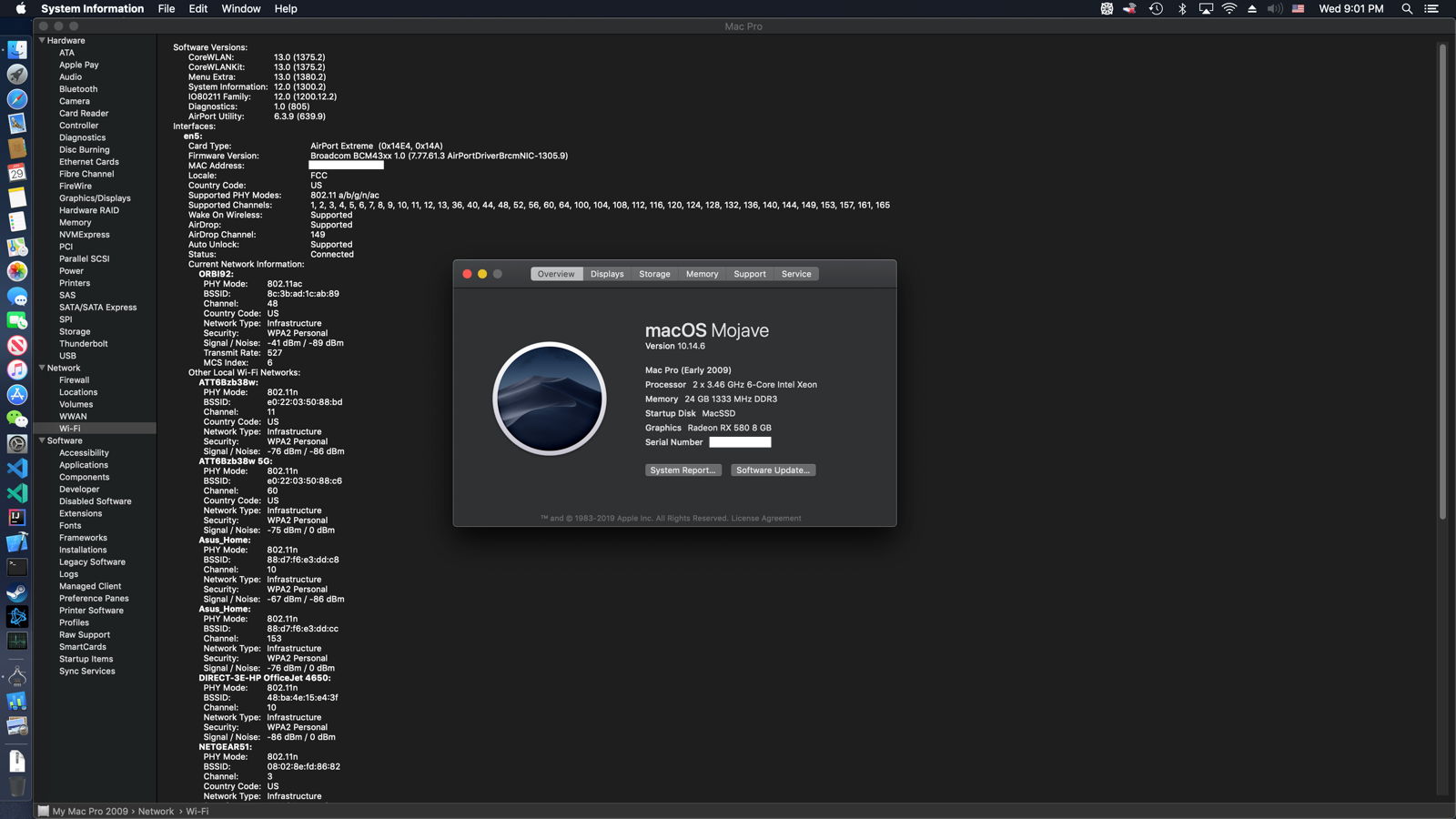The height and width of the screenshot is (819, 1456).
Task: Click the Software Update... button
Action: (773, 470)
